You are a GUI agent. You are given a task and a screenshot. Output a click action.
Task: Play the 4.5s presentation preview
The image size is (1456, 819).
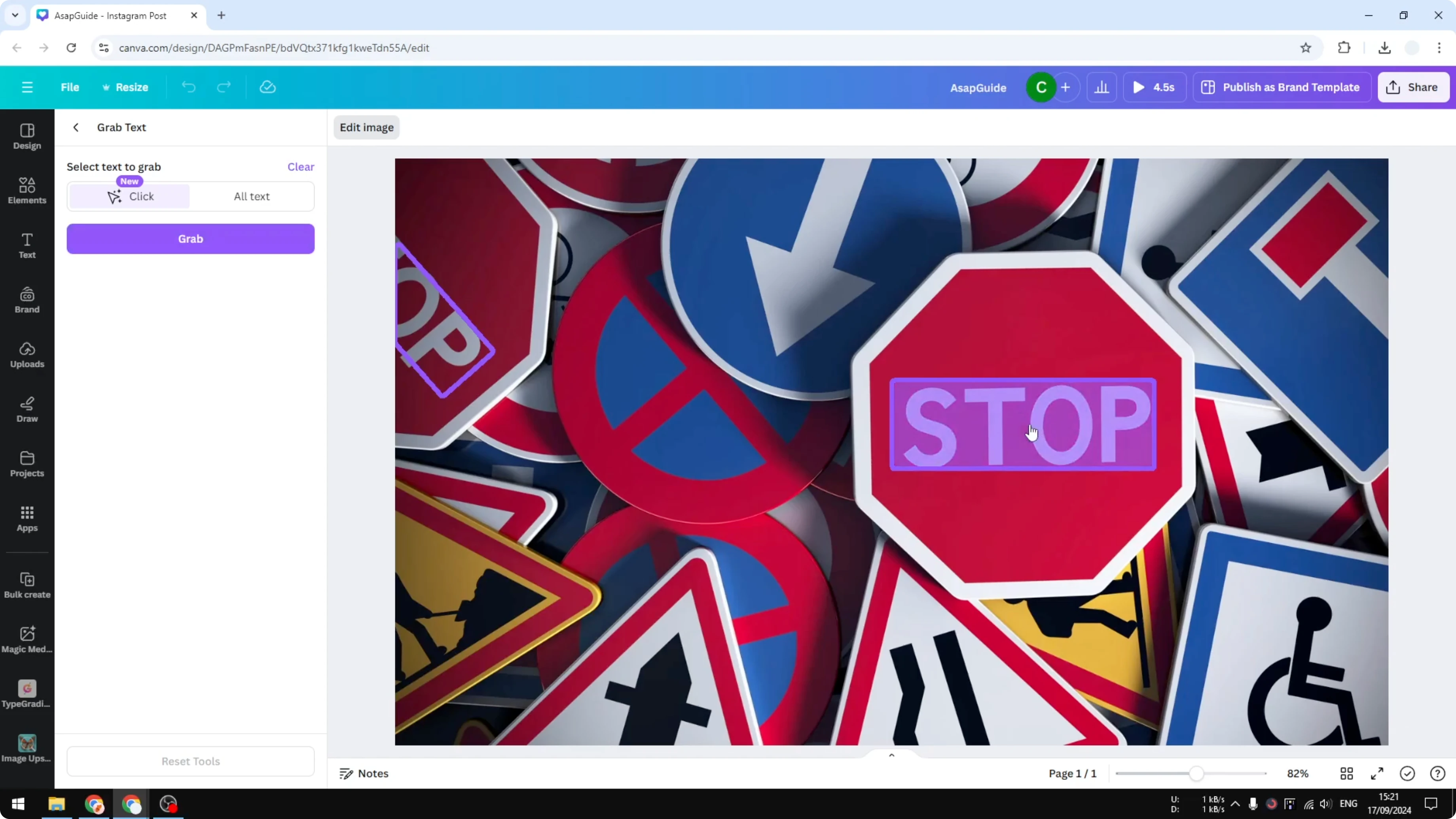tap(1154, 87)
